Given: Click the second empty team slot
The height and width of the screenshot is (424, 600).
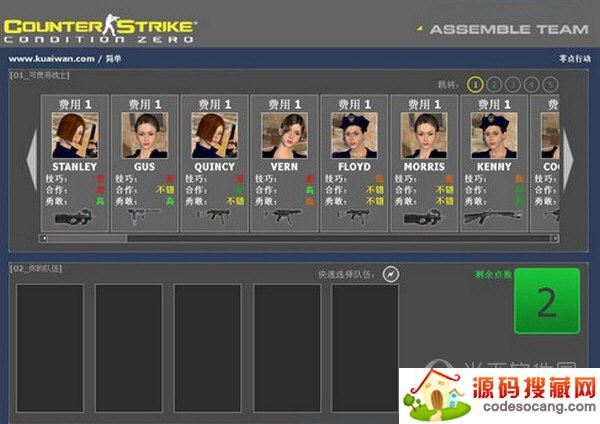Looking at the screenshot, I should pyautogui.click(x=129, y=348).
